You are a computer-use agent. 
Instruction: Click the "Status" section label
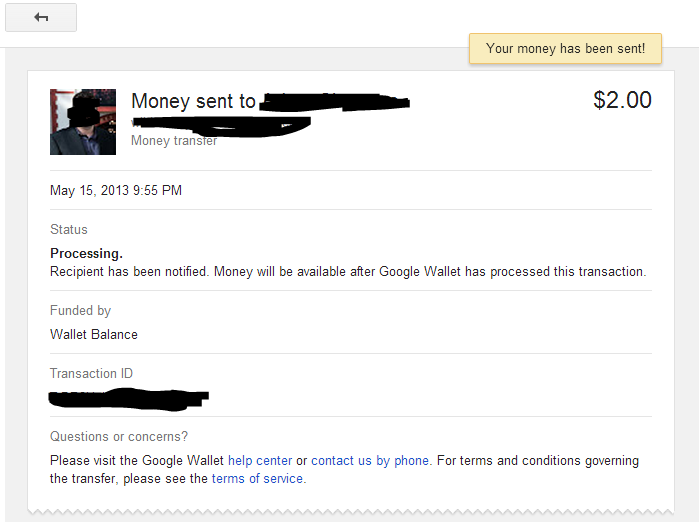pos(69,230)
